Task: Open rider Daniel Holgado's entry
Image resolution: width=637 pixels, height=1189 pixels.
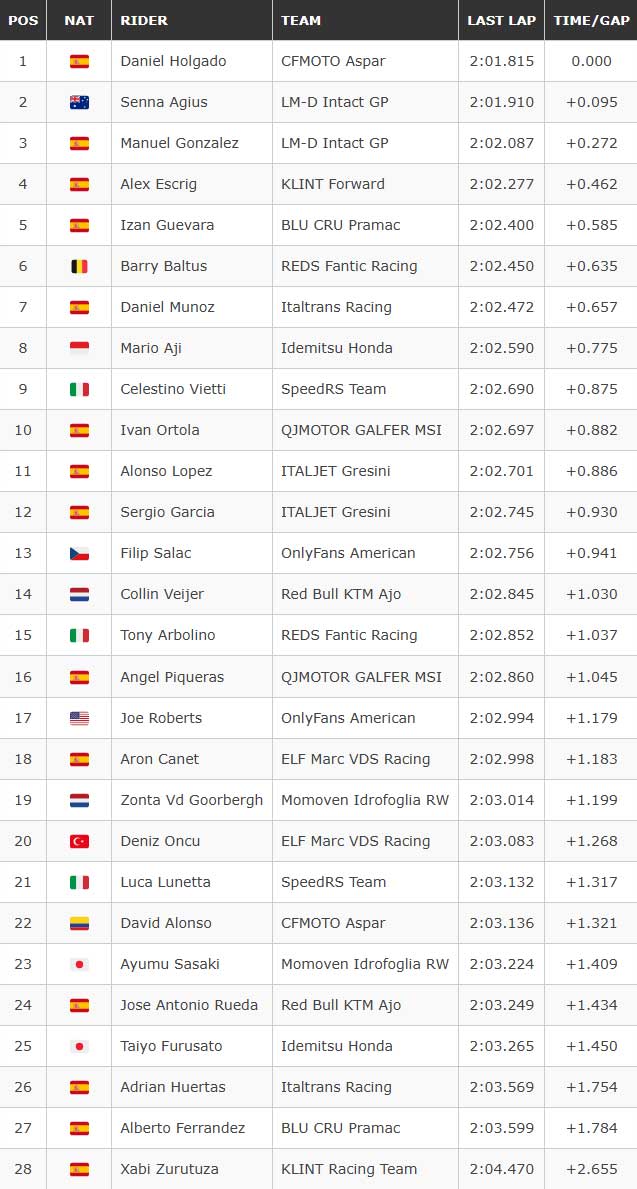Action: [x=173, y=61]
